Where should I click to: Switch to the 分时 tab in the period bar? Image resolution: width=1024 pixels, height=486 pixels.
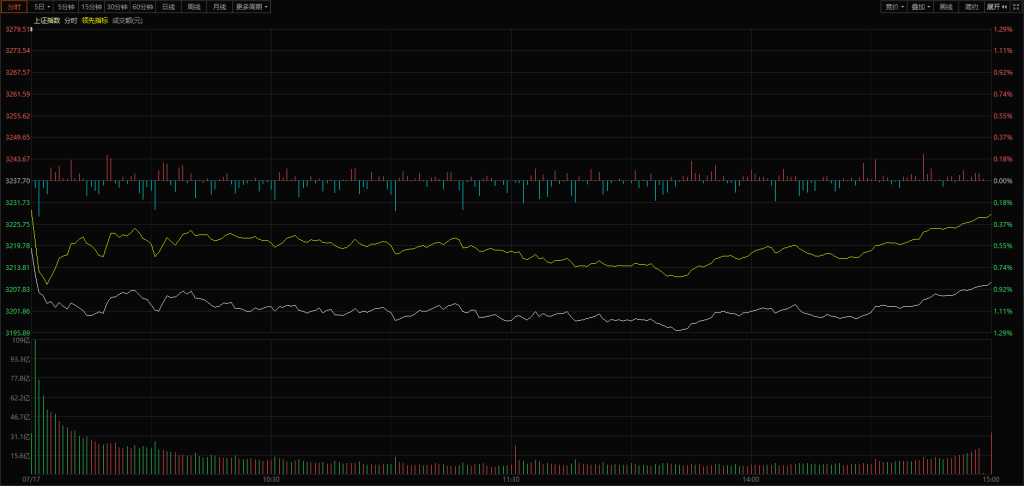pyautogui.click(x=14, y=7)
